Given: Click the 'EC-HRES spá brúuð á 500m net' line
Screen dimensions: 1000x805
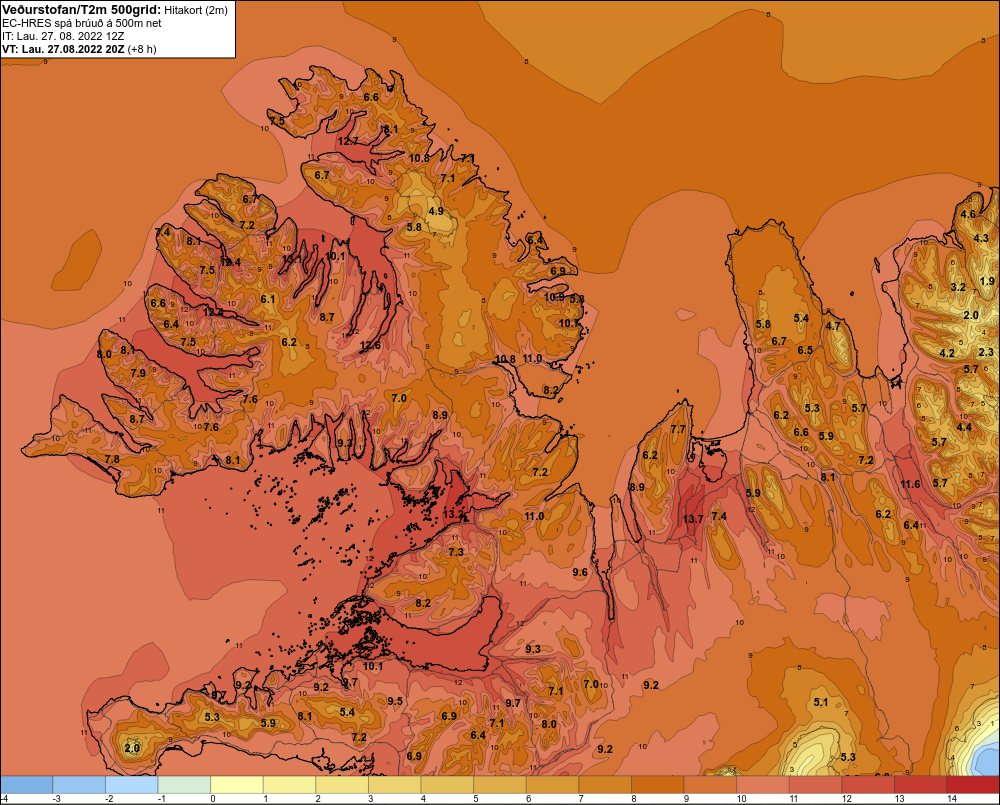Looking at the screenshot, I should [82, 23].
